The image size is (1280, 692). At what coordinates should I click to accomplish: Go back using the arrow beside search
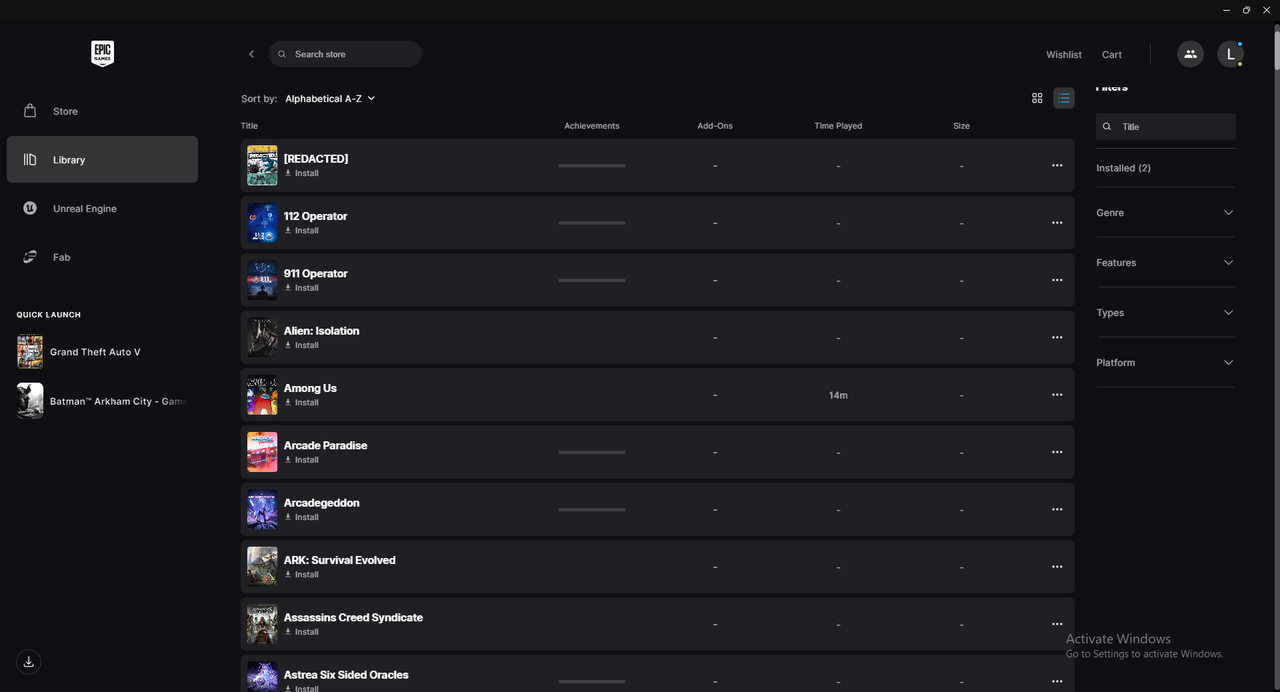tap(251, 54)
